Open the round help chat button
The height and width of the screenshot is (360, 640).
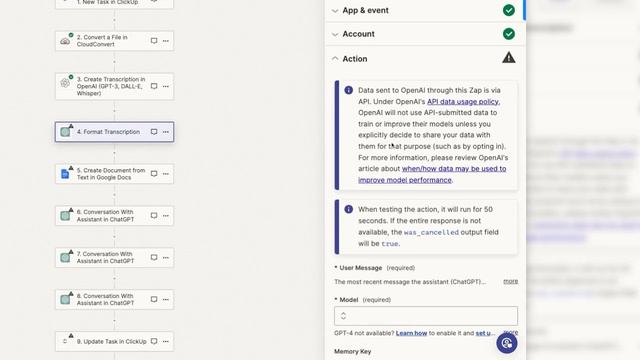[x=507, y=343]
